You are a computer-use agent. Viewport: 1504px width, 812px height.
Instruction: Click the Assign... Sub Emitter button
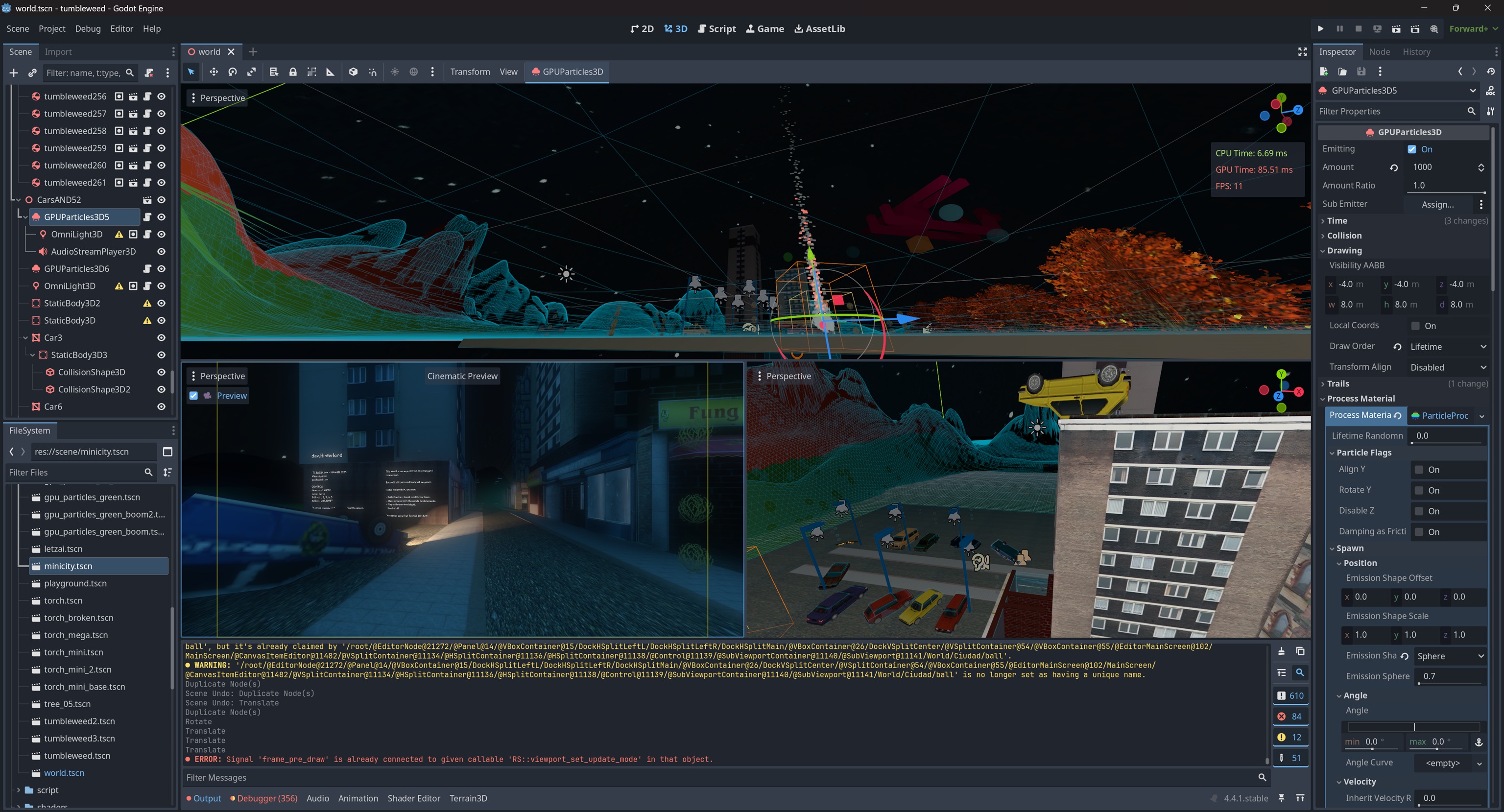tap(1438, 204)
